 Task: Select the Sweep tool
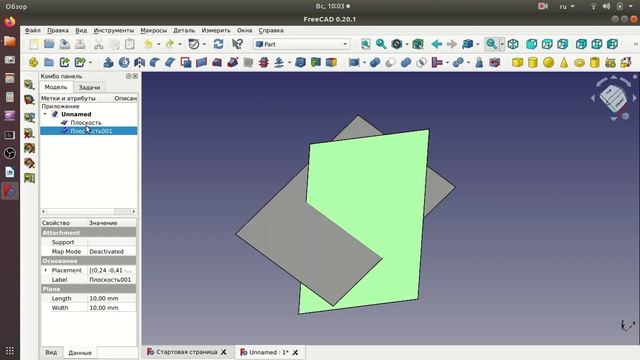pos(233,62)
